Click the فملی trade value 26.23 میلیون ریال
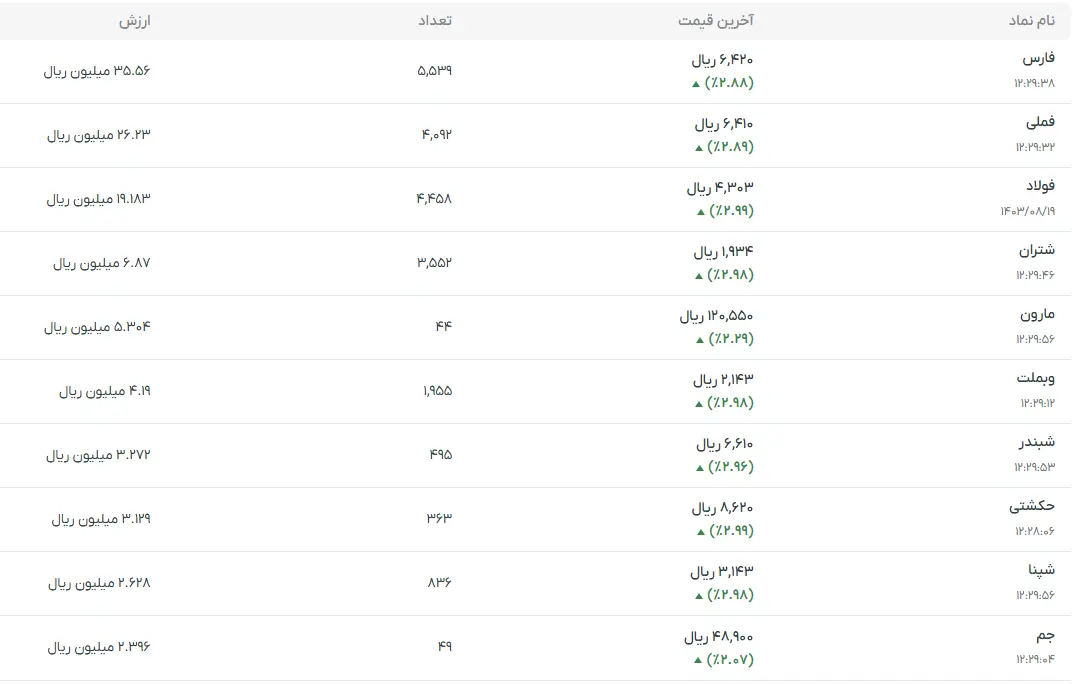Viewport: 1073px width, 684px height. 98,135
